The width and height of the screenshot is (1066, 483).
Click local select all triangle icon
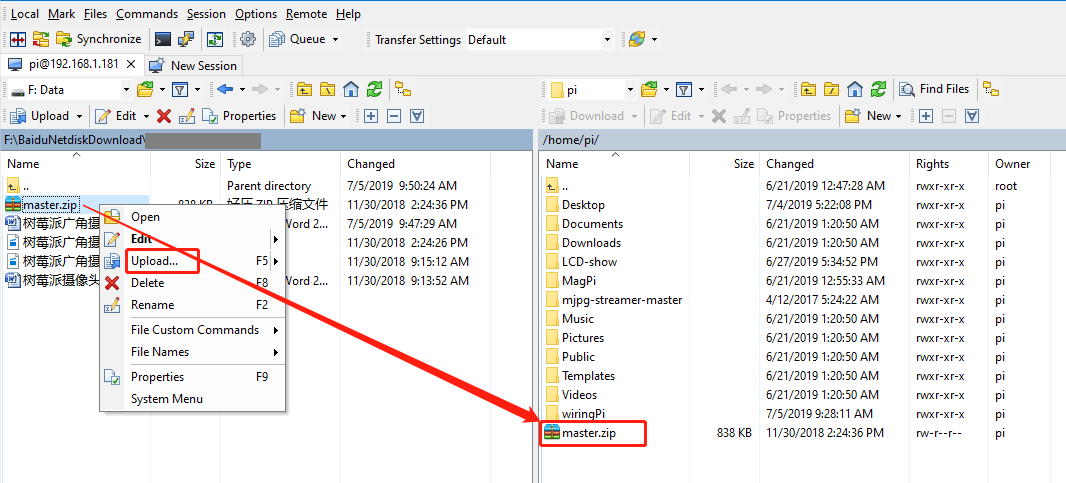(x=417, y=116)
